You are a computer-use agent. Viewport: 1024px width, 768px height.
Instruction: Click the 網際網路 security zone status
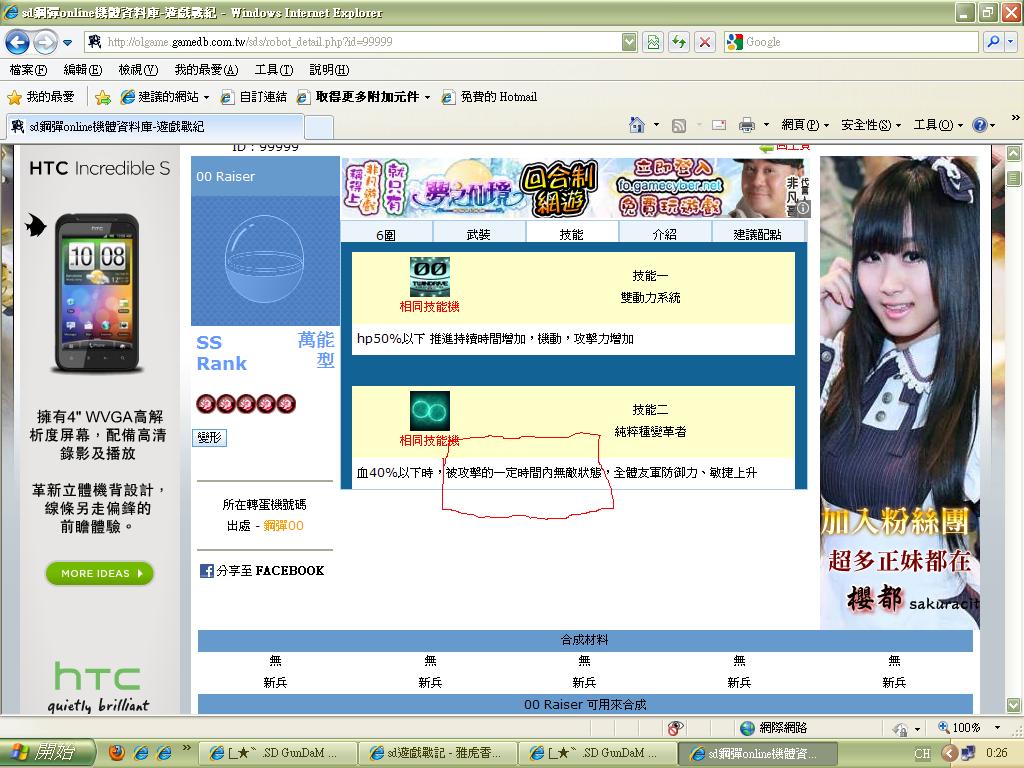click(x=774, y=728)
